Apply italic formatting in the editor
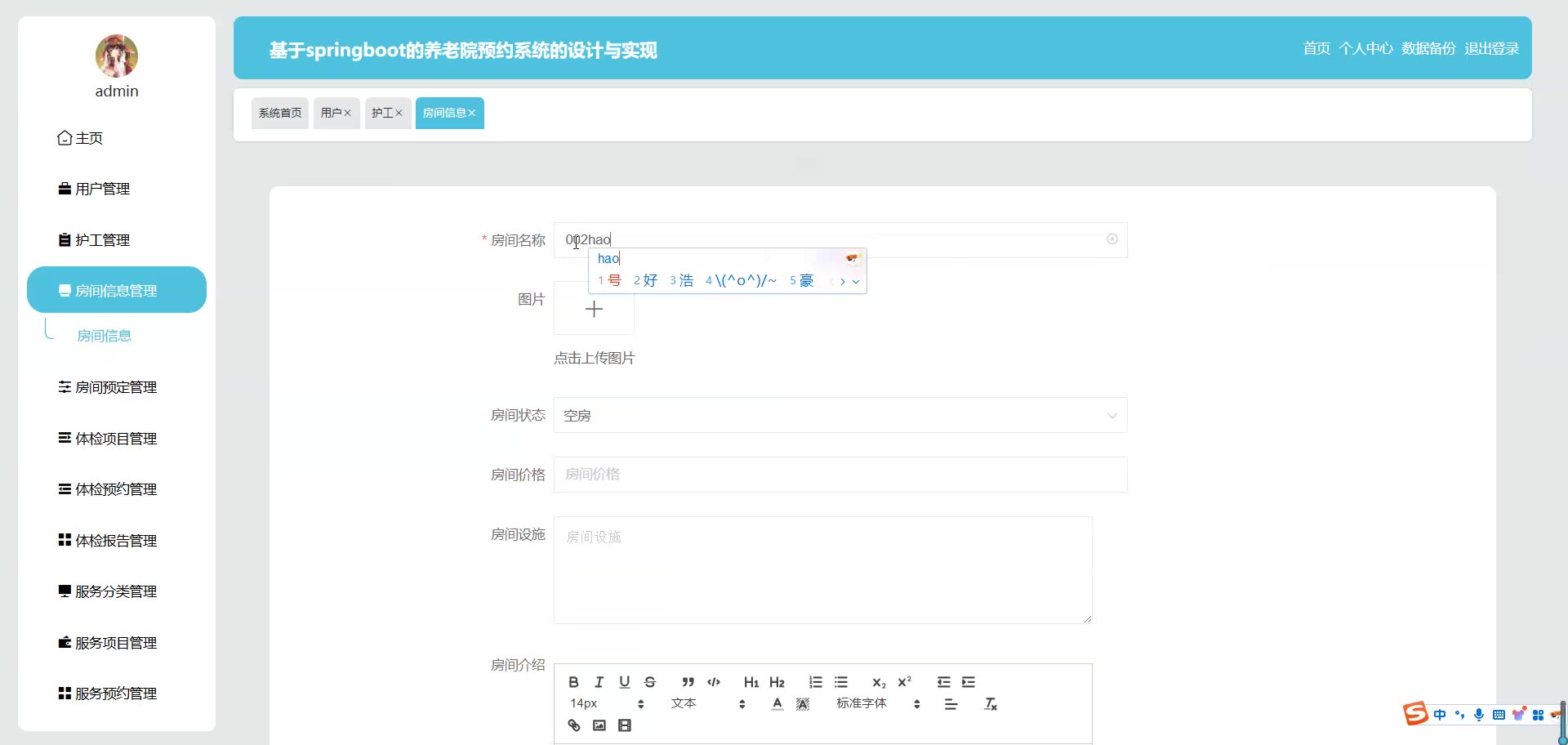 (599, 682)
